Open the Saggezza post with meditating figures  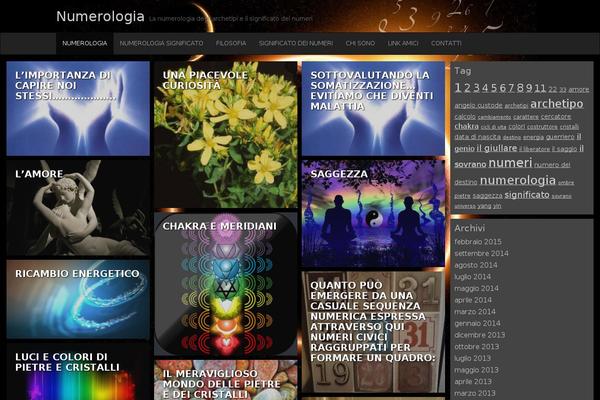(x=373, y=213)
